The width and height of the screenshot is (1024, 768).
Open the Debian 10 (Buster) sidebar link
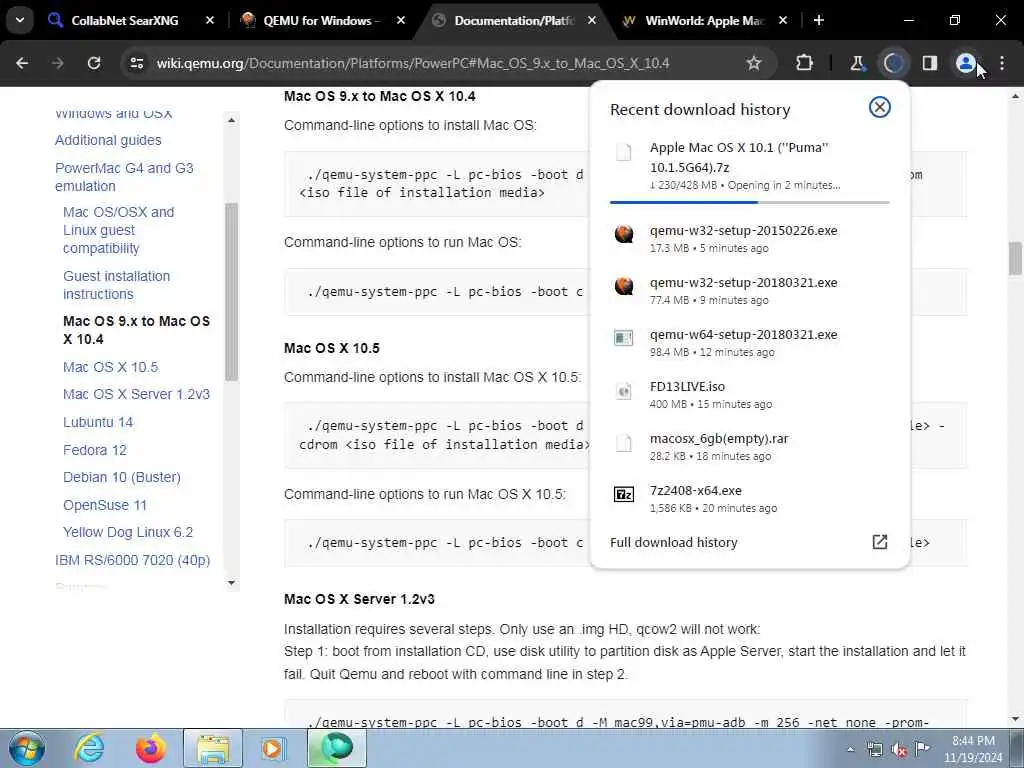coord(121,477)
